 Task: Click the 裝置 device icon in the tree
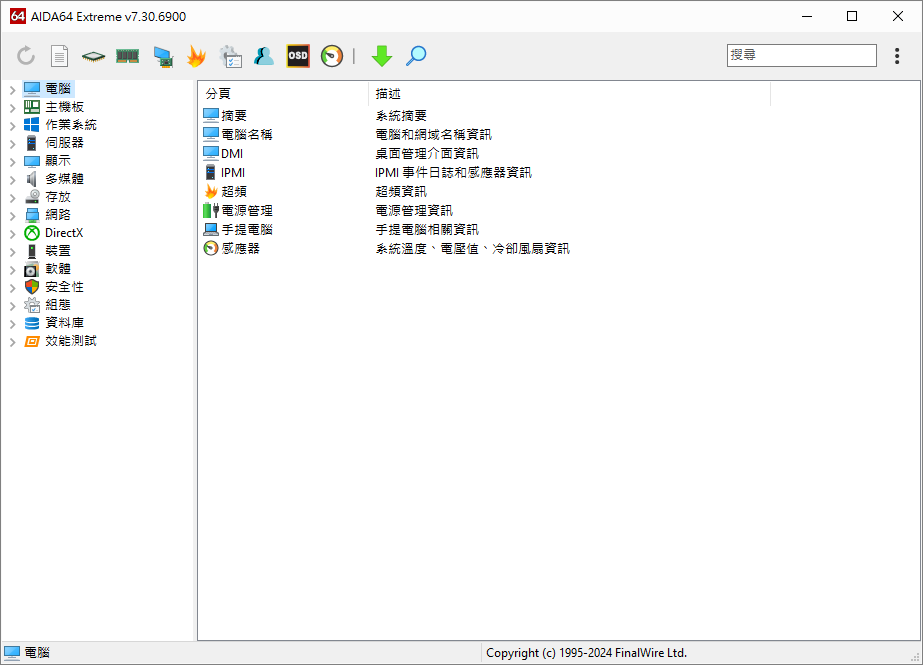click(32, 251)
